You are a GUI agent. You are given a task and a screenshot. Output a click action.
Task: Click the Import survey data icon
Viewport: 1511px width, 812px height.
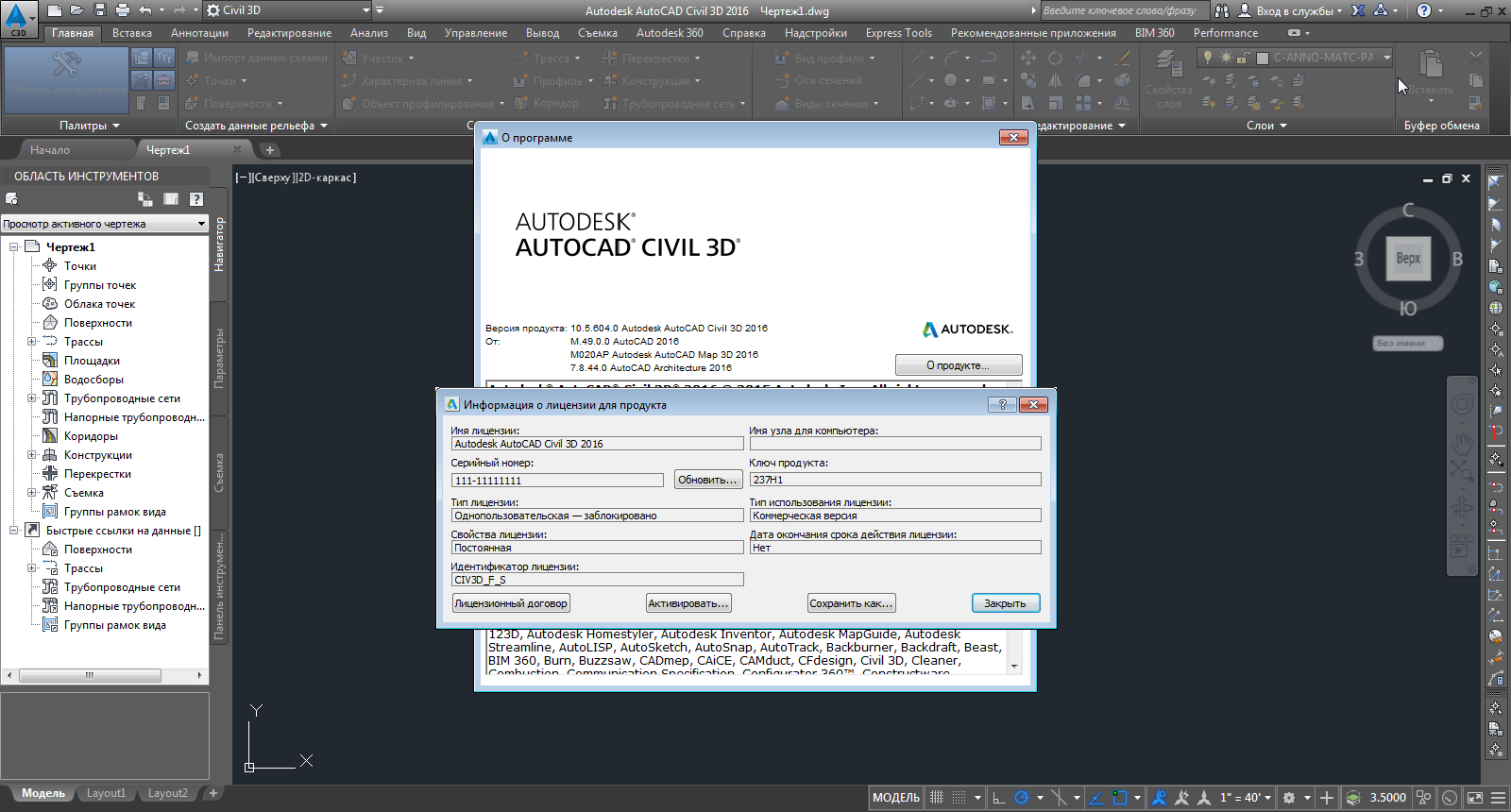192,58
